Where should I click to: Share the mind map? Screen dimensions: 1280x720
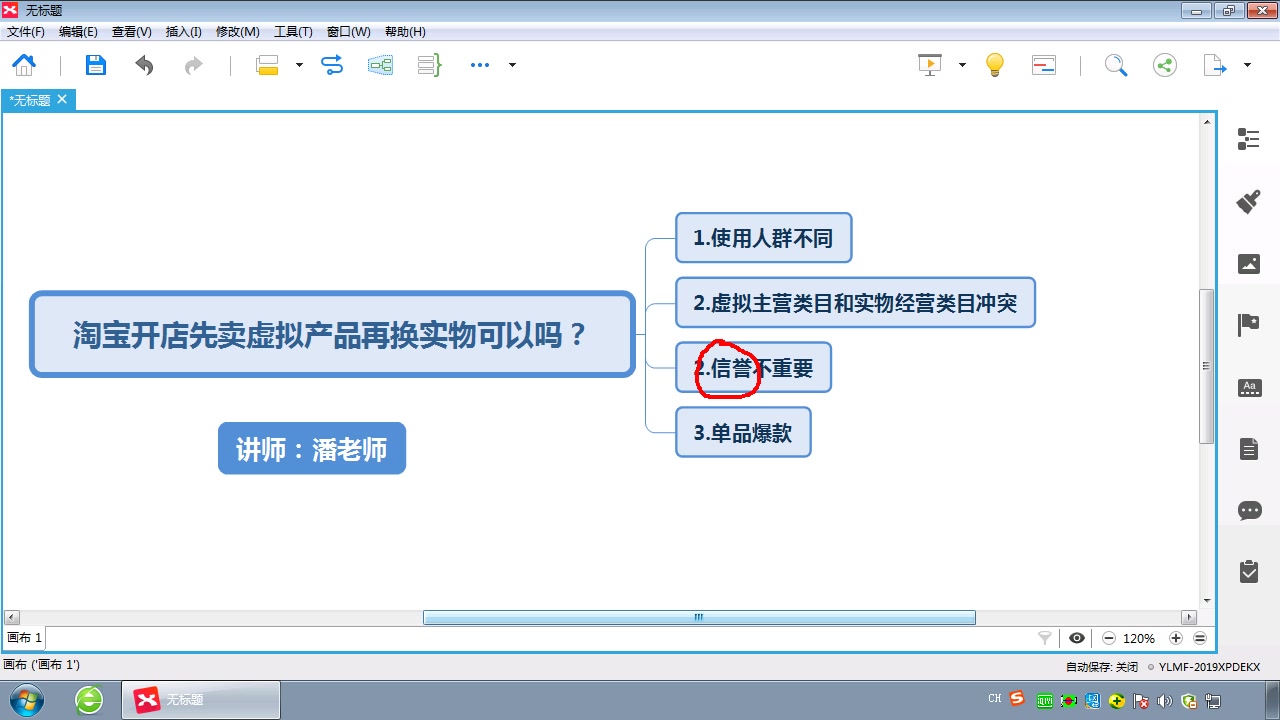click(1165, 65)
